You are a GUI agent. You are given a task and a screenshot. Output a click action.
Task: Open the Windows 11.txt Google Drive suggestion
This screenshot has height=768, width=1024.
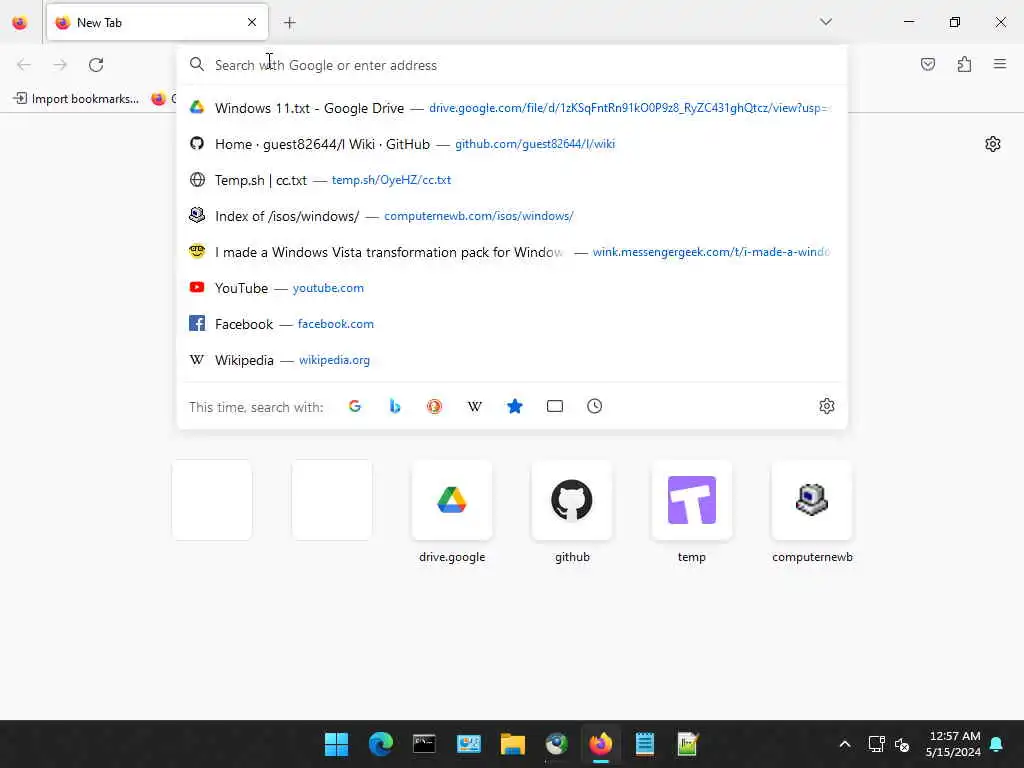pos(512,108)
